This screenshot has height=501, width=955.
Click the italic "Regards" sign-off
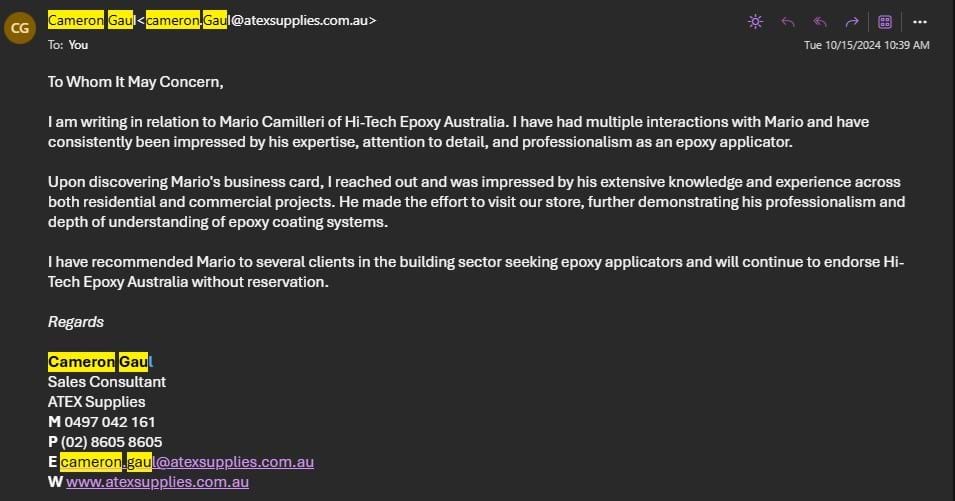(x=76, y=322)
